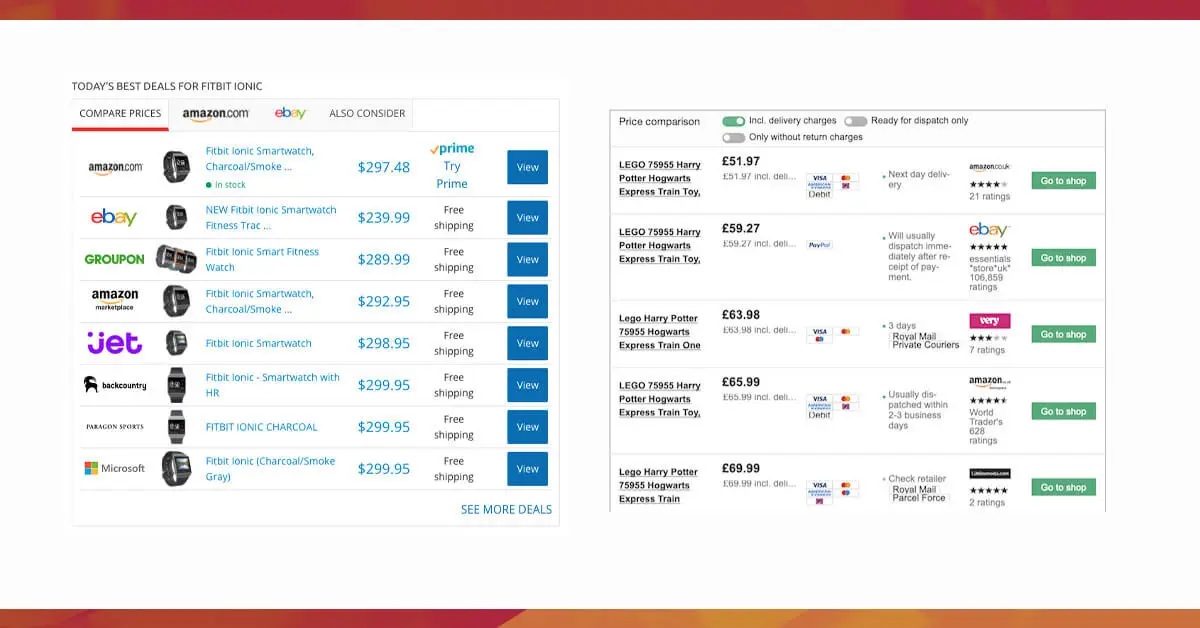Screen dimensions: 1200x628
Task: Click Go to shop for the £69.99 offer
Action: (1063, 487)
